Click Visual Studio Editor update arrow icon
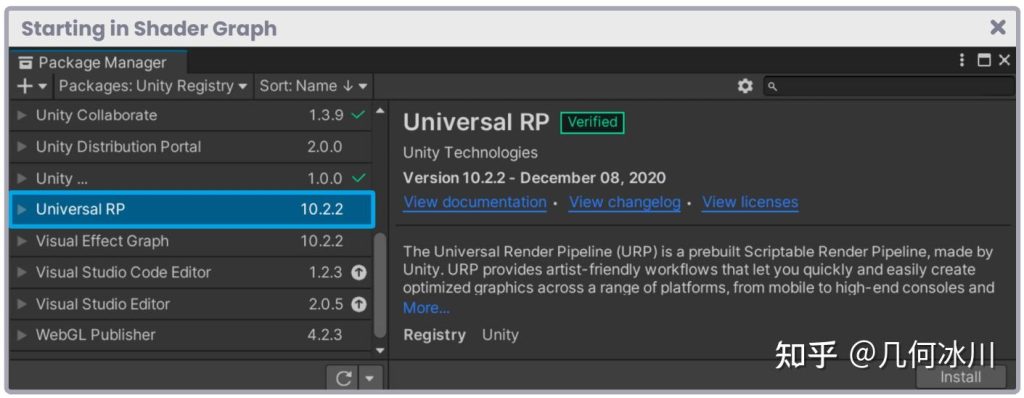This screenshot has width=1024, height=398. click(358, 304)
